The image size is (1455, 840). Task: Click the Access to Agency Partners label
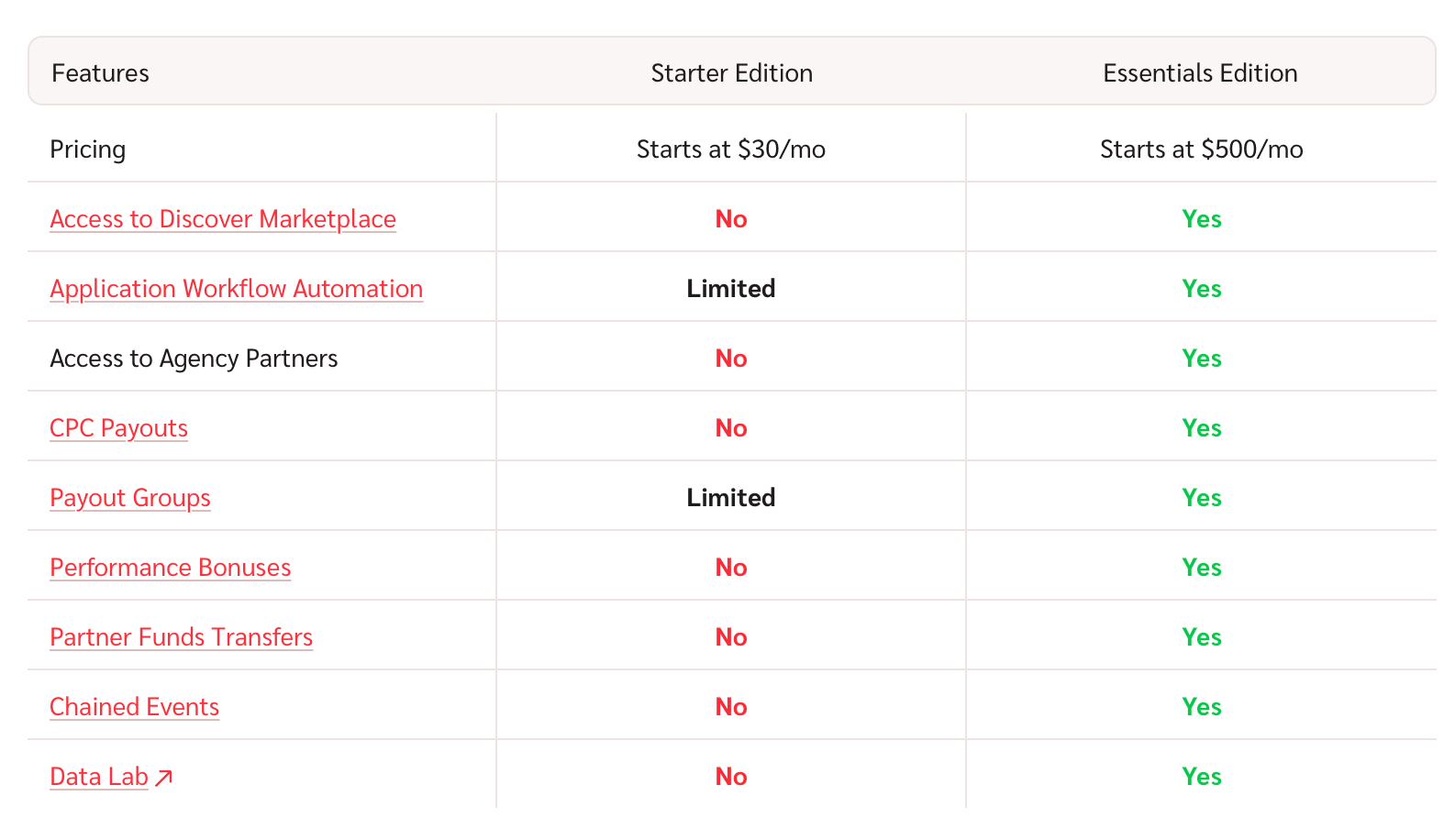[194, 359]
